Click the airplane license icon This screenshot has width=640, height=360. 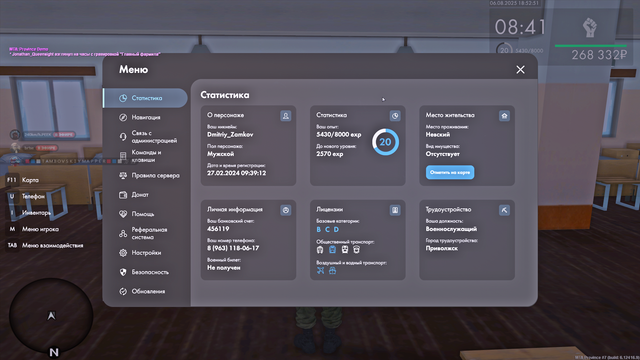320,271
